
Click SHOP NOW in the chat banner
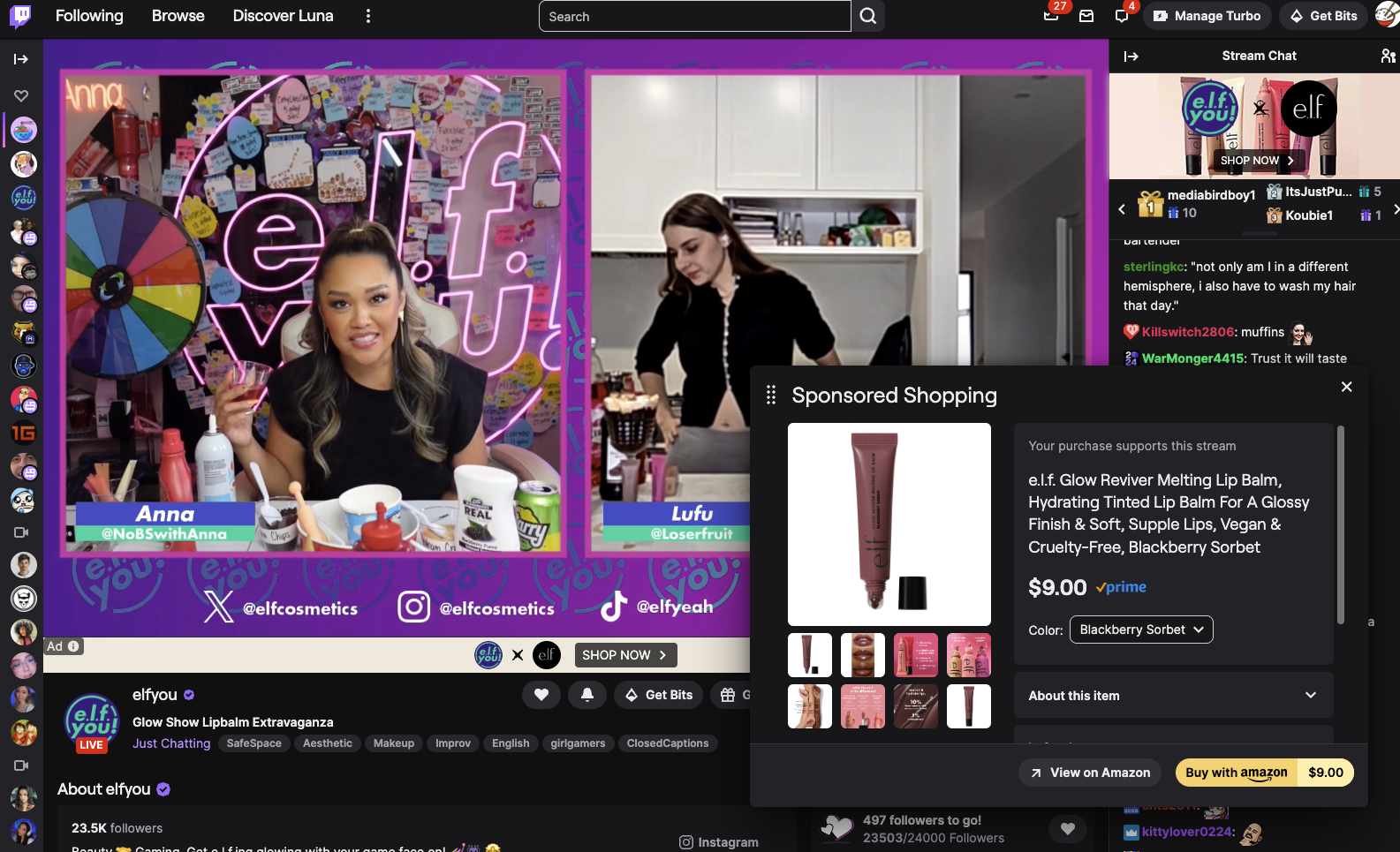point(1258,161)
